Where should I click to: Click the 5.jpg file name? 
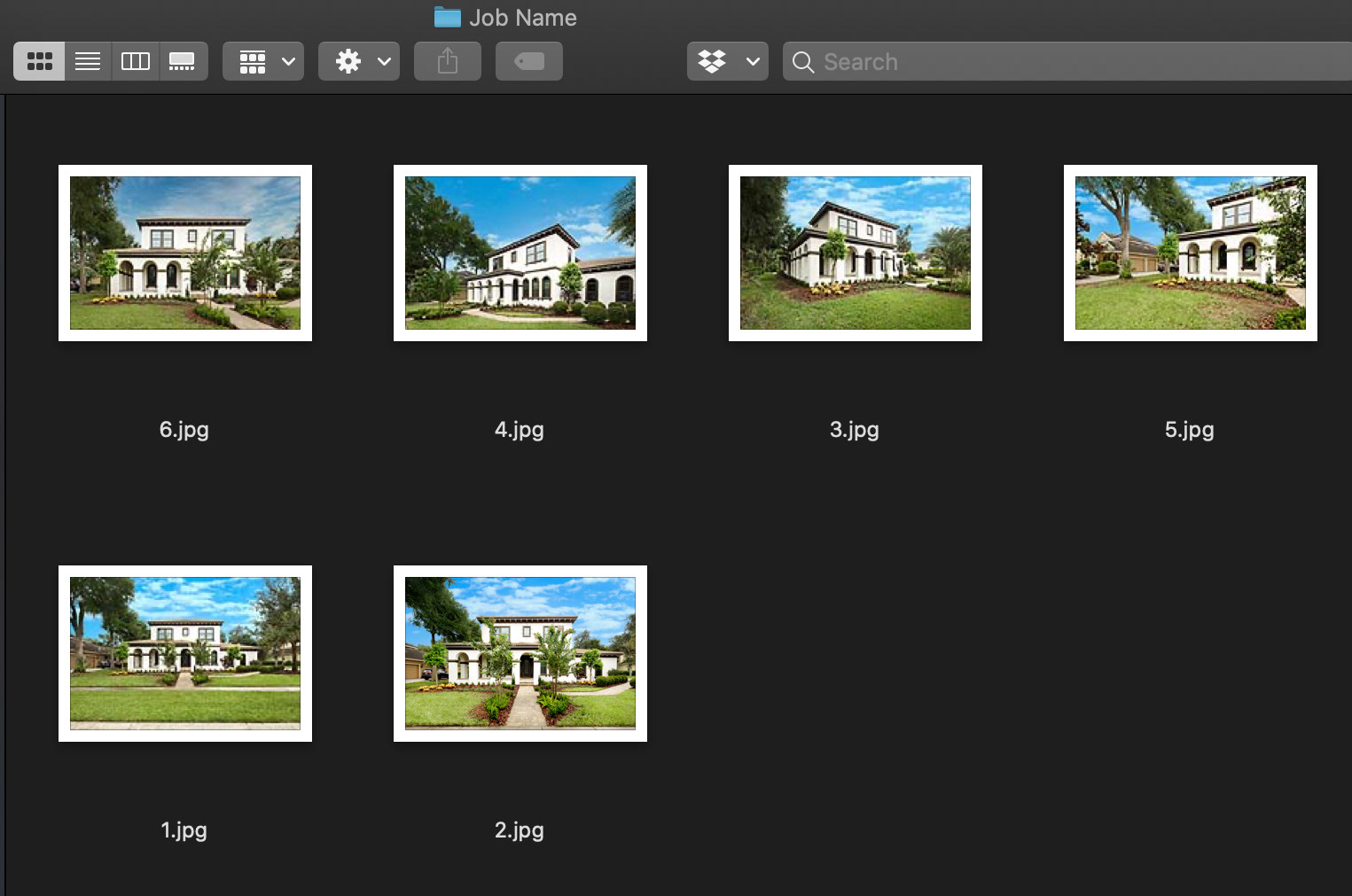click(1190, 430)
